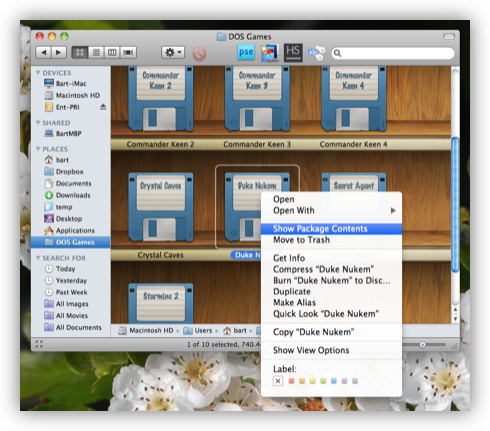Select DOS Games in the sidebar
The width and height of the screenshot is (490, 431).
(71, 242)
